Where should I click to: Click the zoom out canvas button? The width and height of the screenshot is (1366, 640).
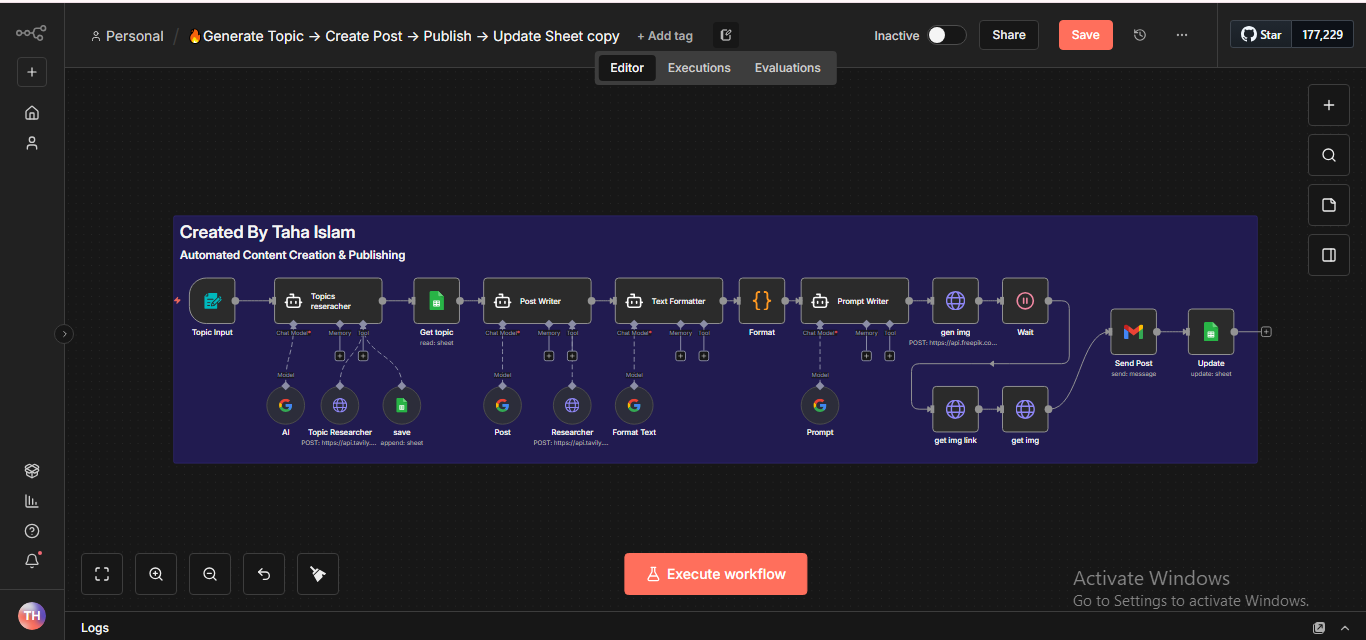coord(210,574)
